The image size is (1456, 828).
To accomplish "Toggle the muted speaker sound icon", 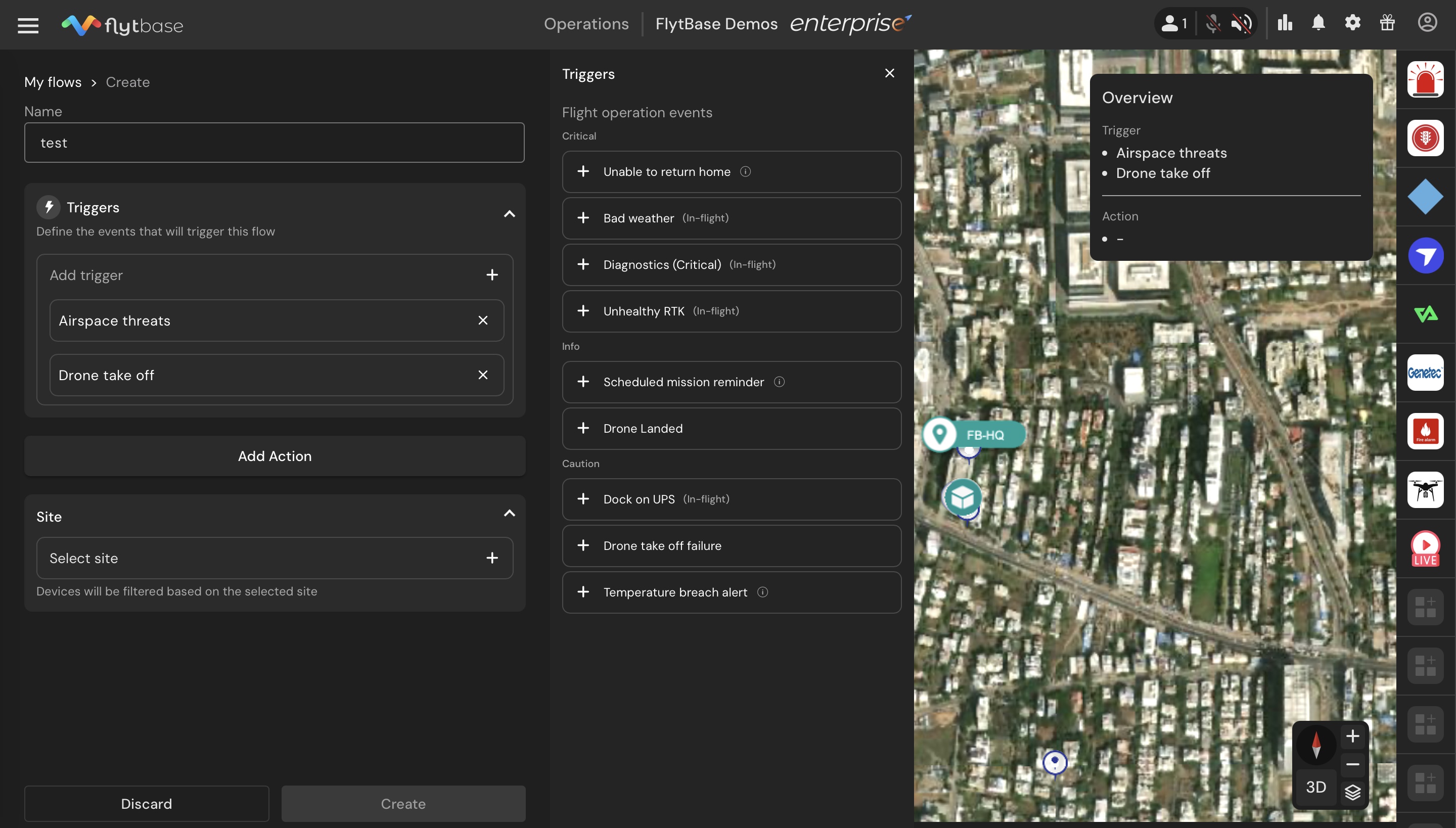I will click(x=1241, y=23).
